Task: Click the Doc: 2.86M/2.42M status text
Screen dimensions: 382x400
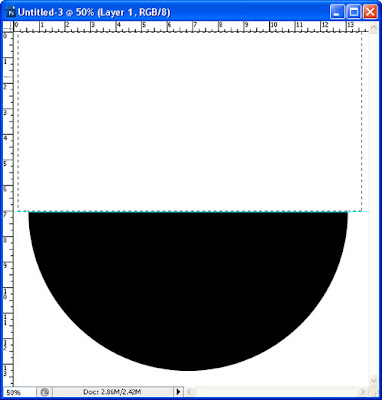Action: pos(113,392)
